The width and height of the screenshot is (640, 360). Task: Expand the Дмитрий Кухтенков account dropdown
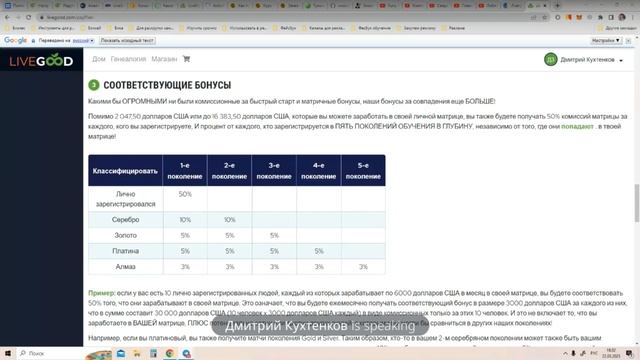[x=621, y=60]
